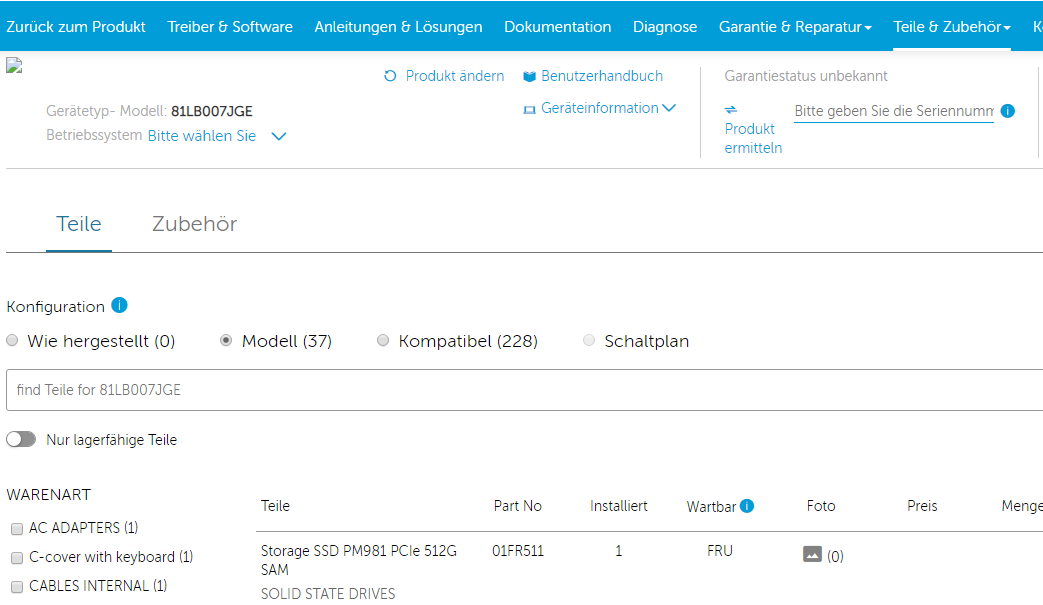This screenshot has height=605, width=1043.
Task: Click the Benutzerhandbuch book icon
Action: (x=529, y=76)
